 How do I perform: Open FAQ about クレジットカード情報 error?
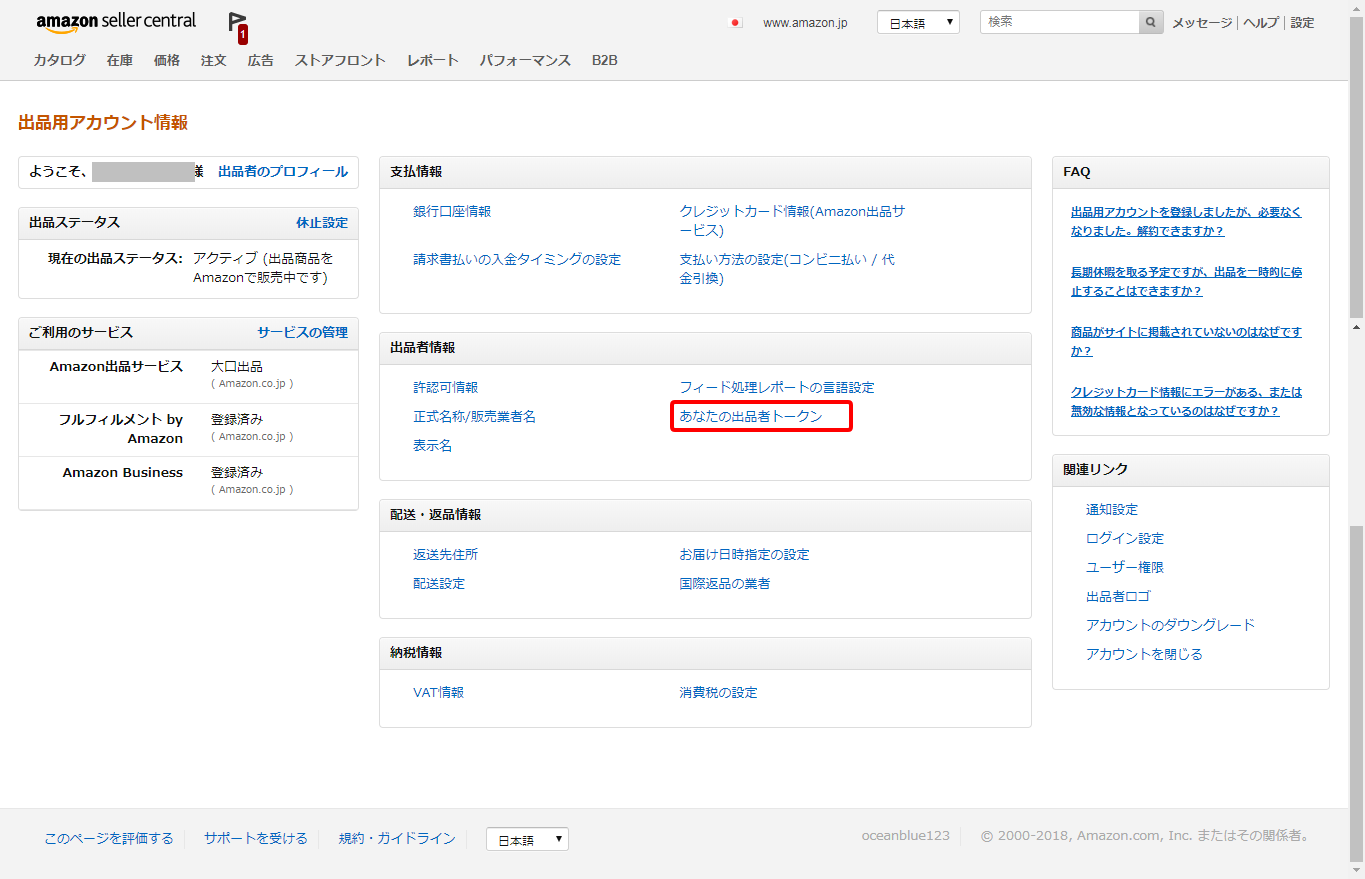click(1187, 401)
